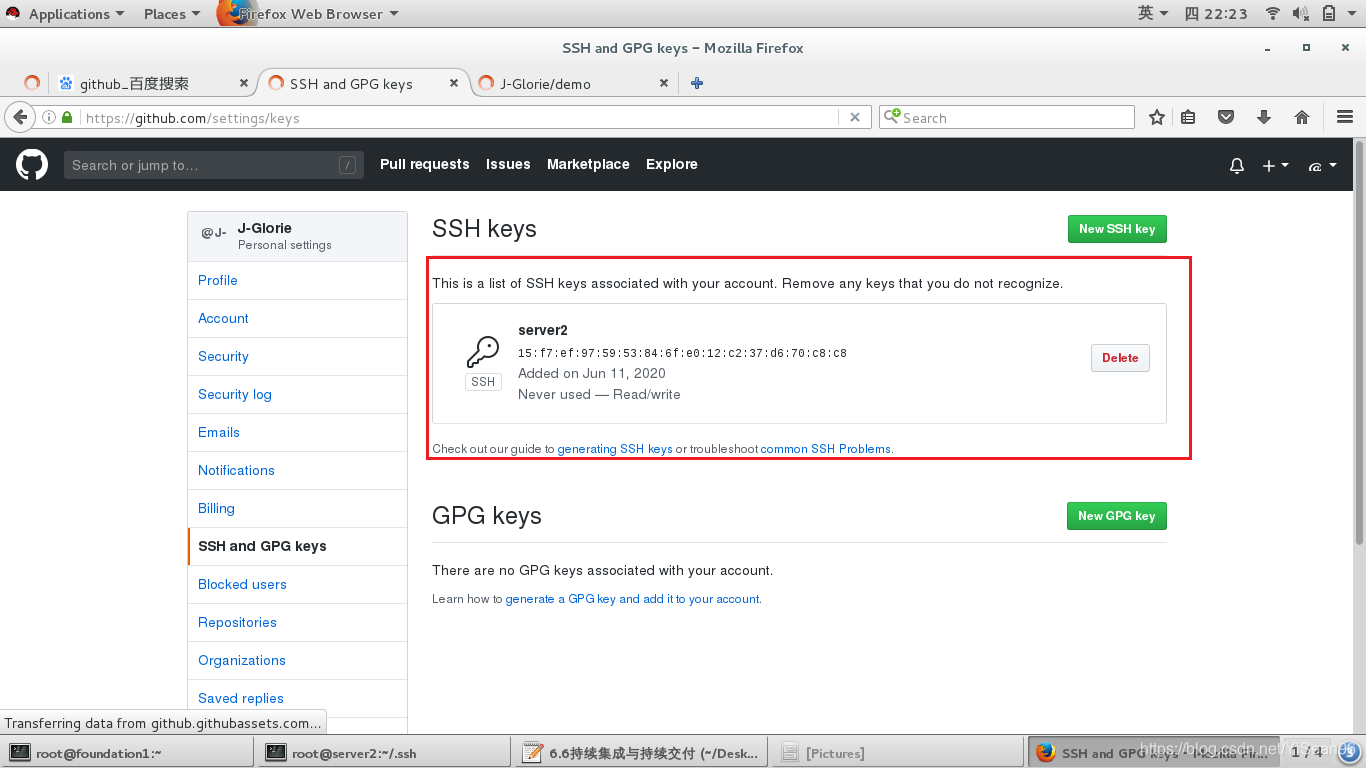Open Account settings
Viewport: 1366px width, 768px height.
tap(297, 318)
